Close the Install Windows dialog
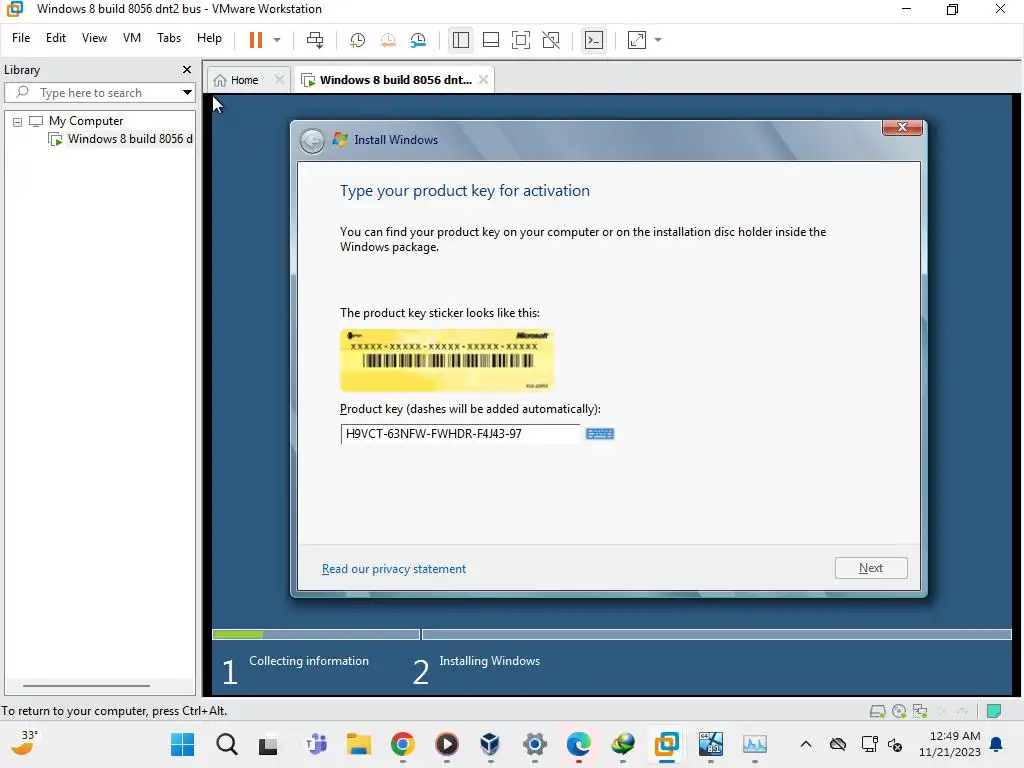Image resolution: width=1024 pixels, height=768 pixels. point(902,127)
